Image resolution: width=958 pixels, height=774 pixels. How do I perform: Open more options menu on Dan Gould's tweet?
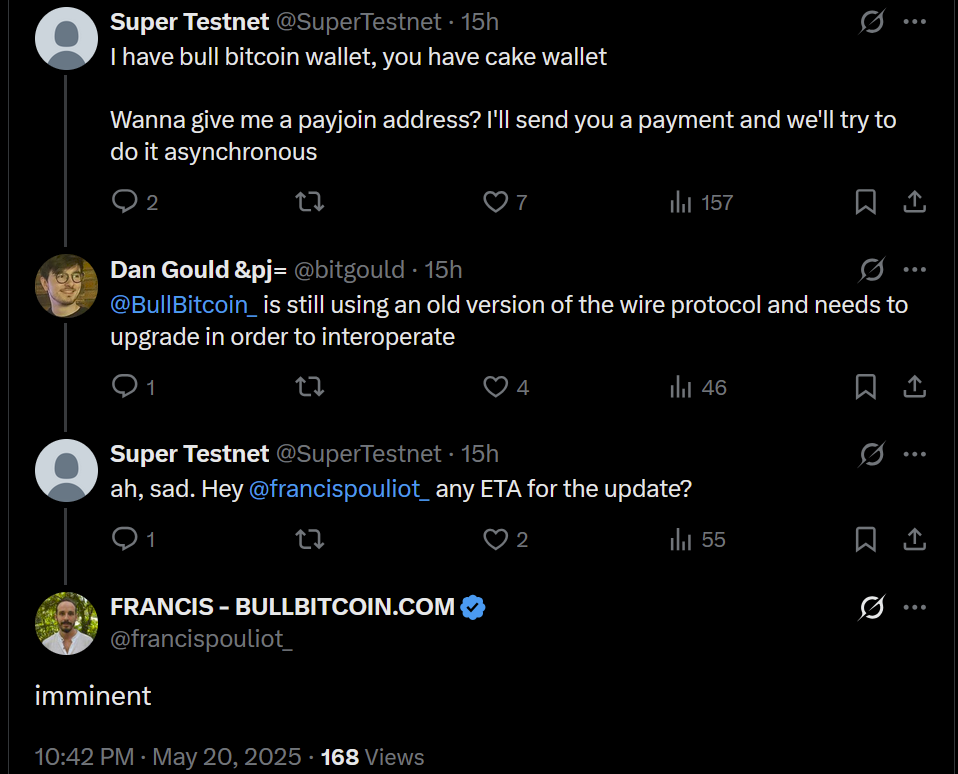point(914,269)
